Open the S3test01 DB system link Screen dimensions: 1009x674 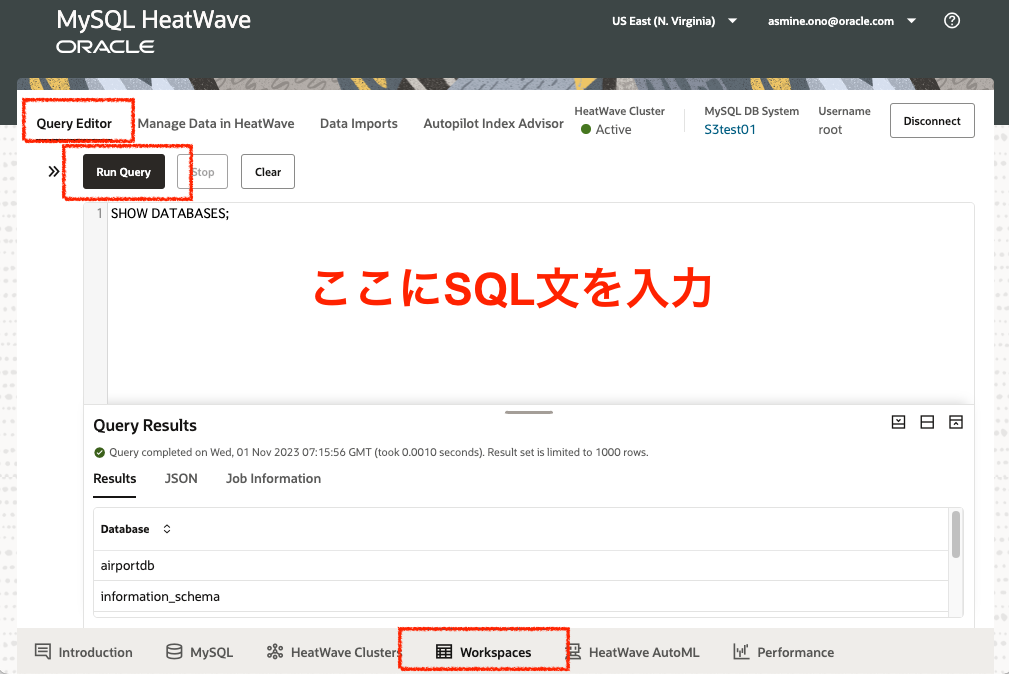(730, 129)
